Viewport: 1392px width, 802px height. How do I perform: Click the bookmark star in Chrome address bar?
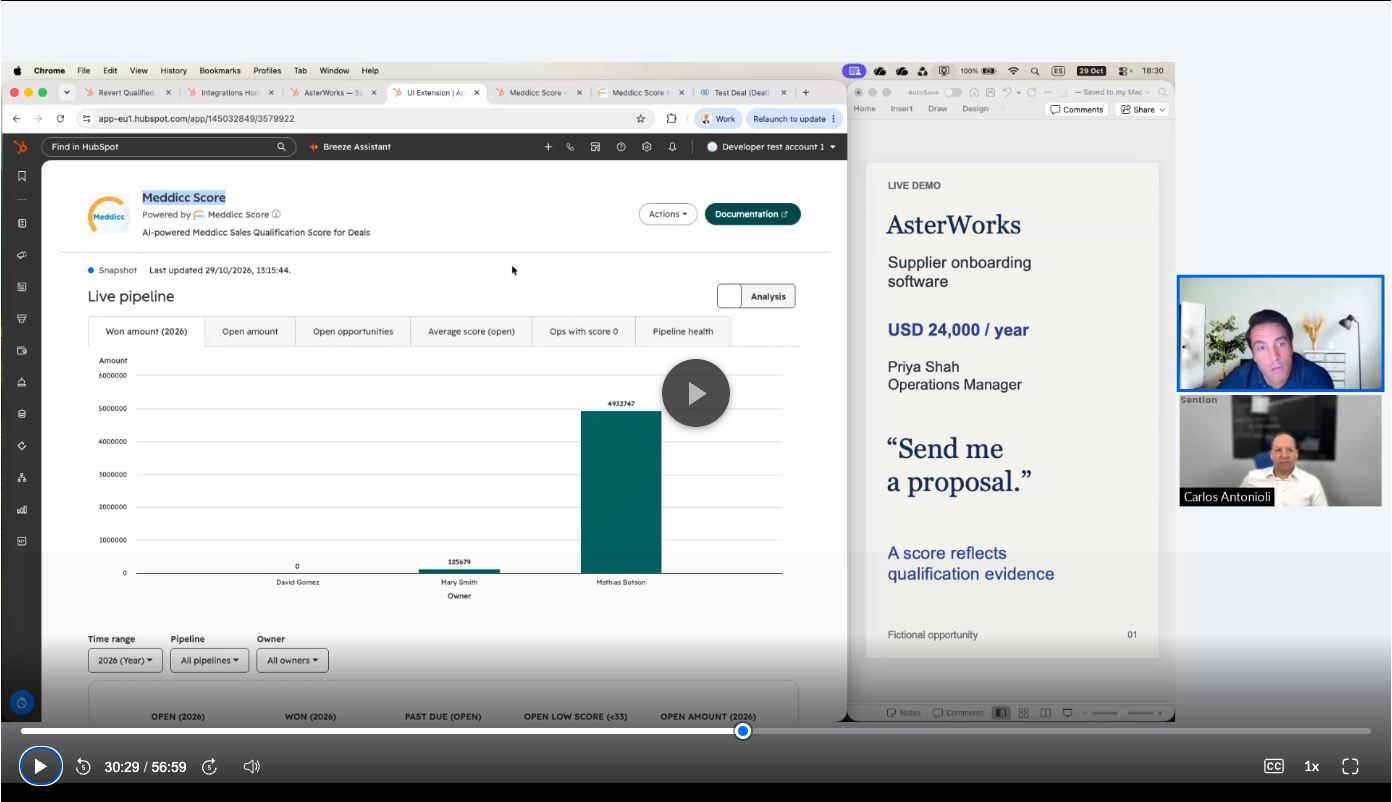(x=641, y=118)
